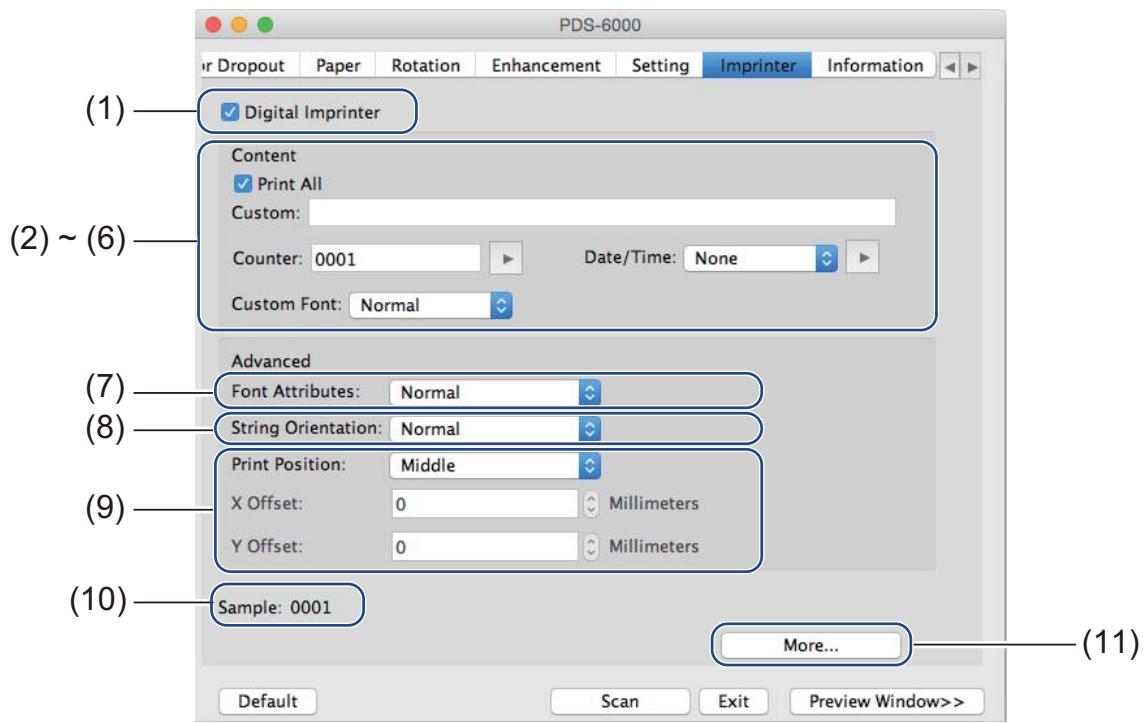Viewport: 1145px width, 723px height.
Task: Click the Default button
Action: point(267,701)
